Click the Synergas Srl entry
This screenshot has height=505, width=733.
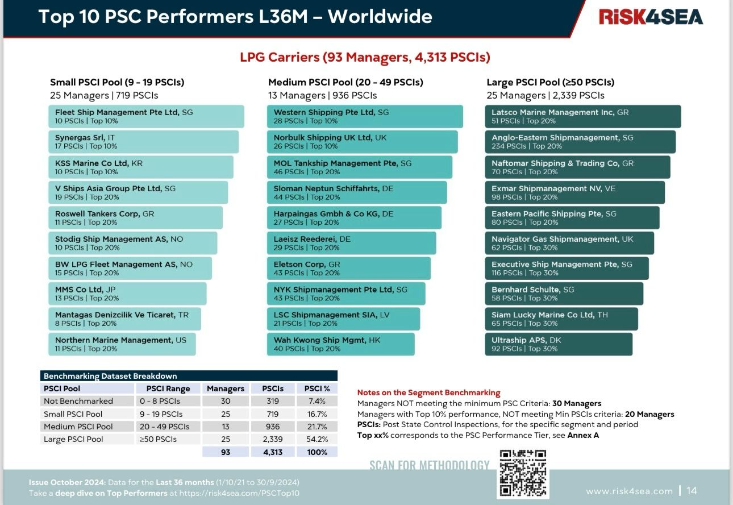pyautogui.click(x=143, y=141)
